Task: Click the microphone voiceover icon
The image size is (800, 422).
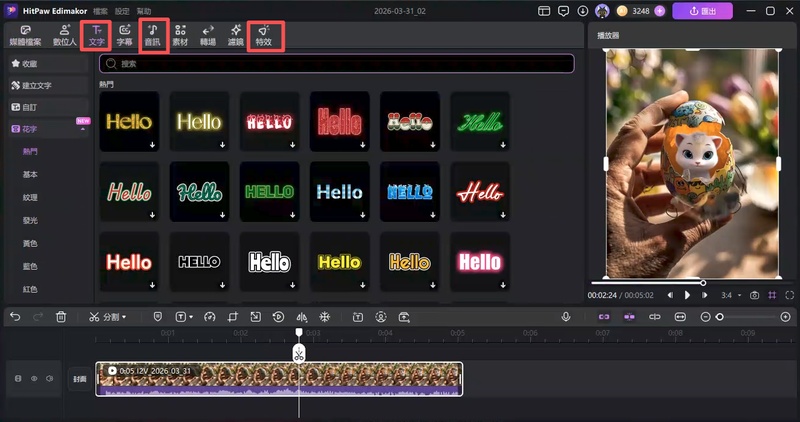Action: (566, 317)
